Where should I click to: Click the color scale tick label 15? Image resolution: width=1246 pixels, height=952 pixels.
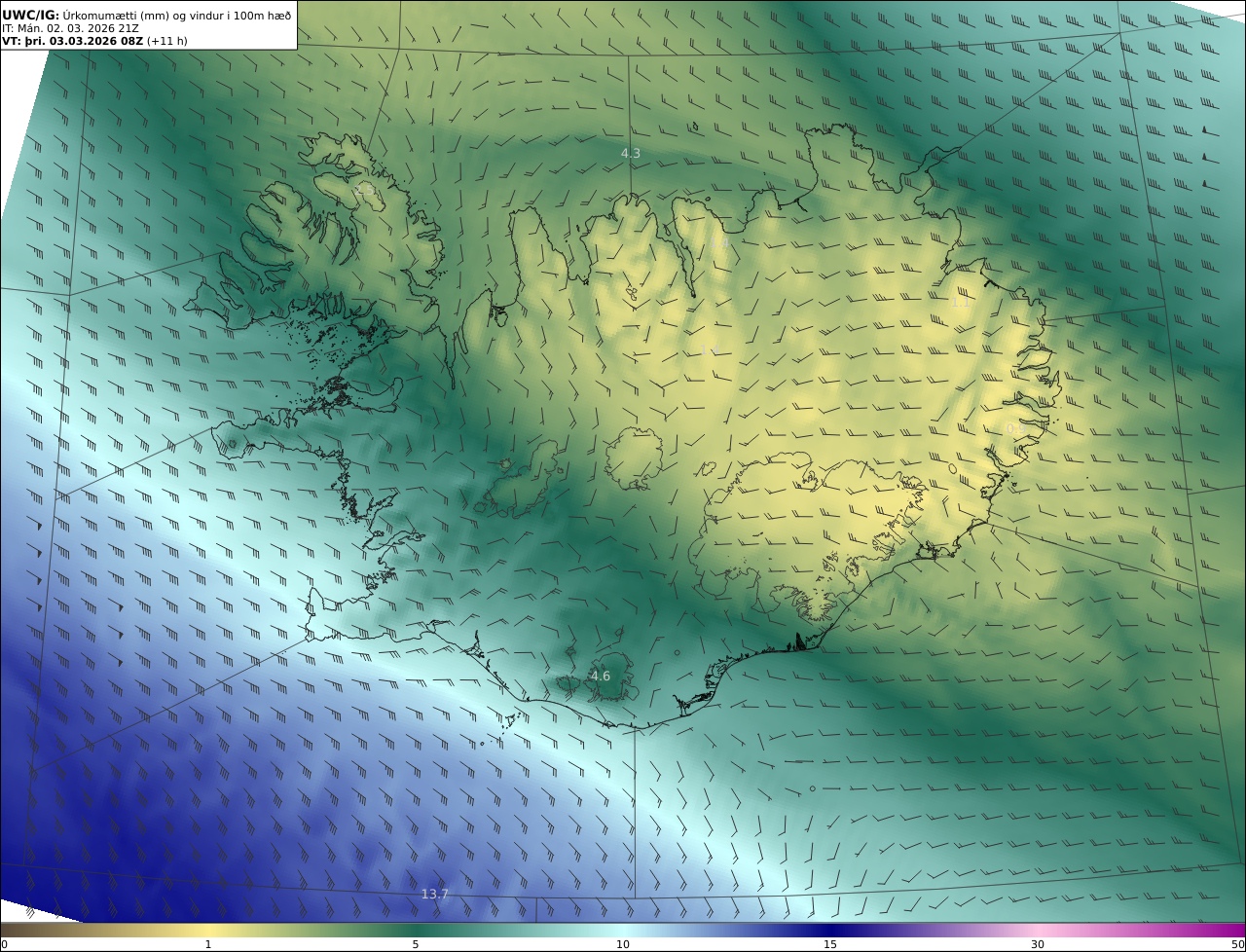click(830, 944)
